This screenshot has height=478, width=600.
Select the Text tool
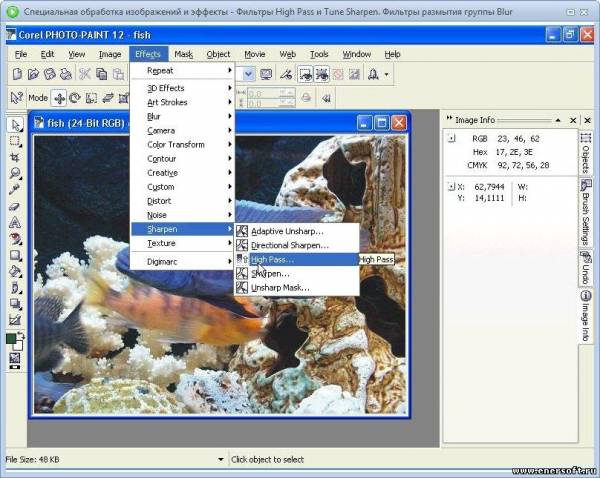coord(15,222)
